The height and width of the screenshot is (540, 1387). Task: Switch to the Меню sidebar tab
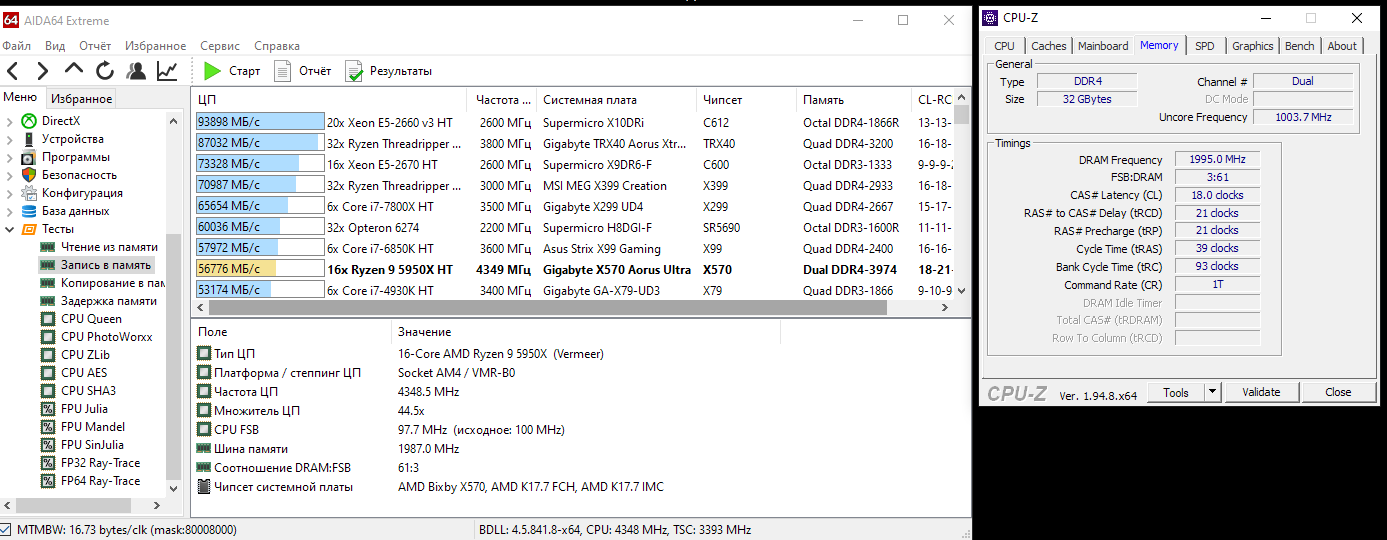(x=20, y=98)
